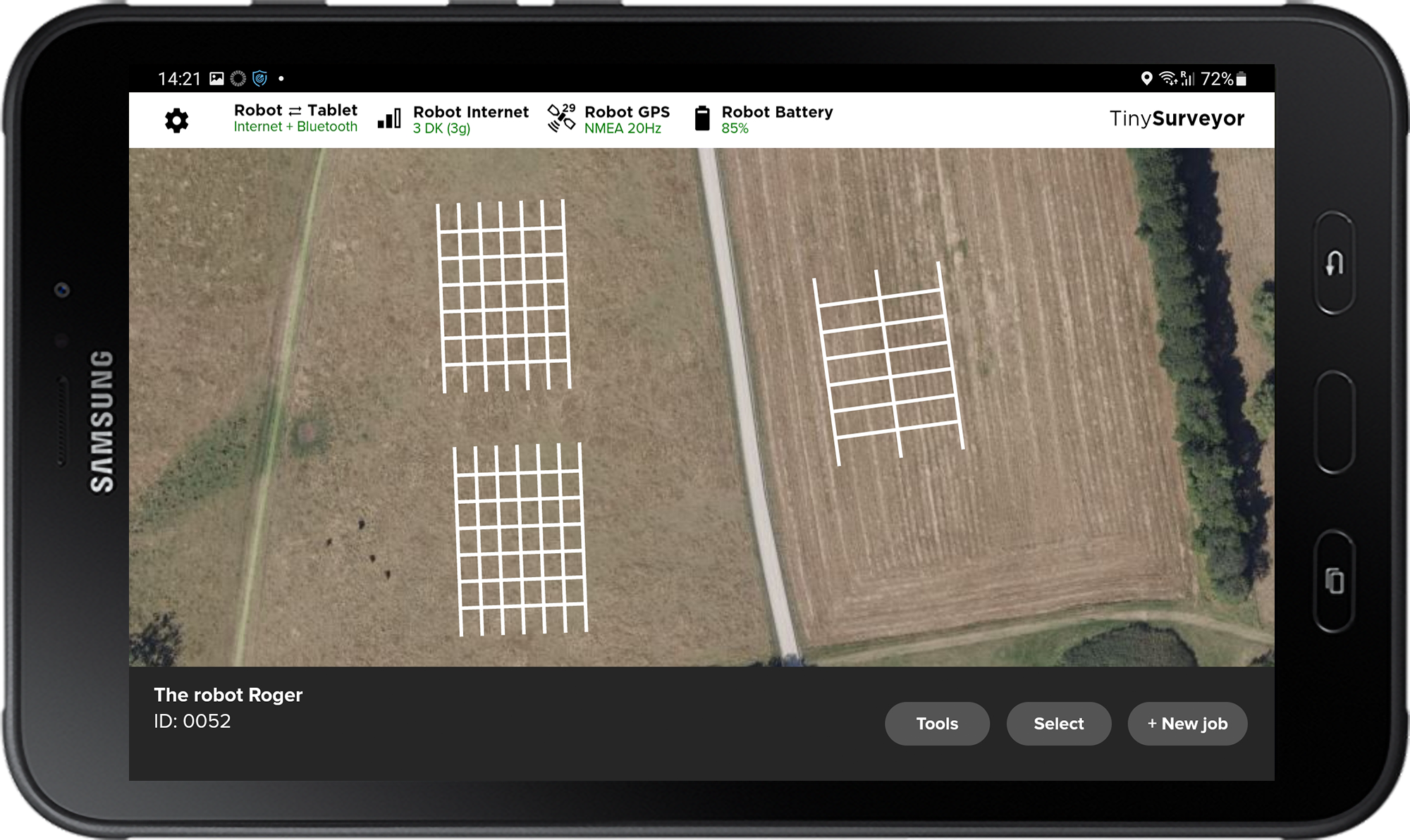Tap the TinySurveyor logo
The image size is (1410, 840).
pyautogui.click(x=1176, y=118)
